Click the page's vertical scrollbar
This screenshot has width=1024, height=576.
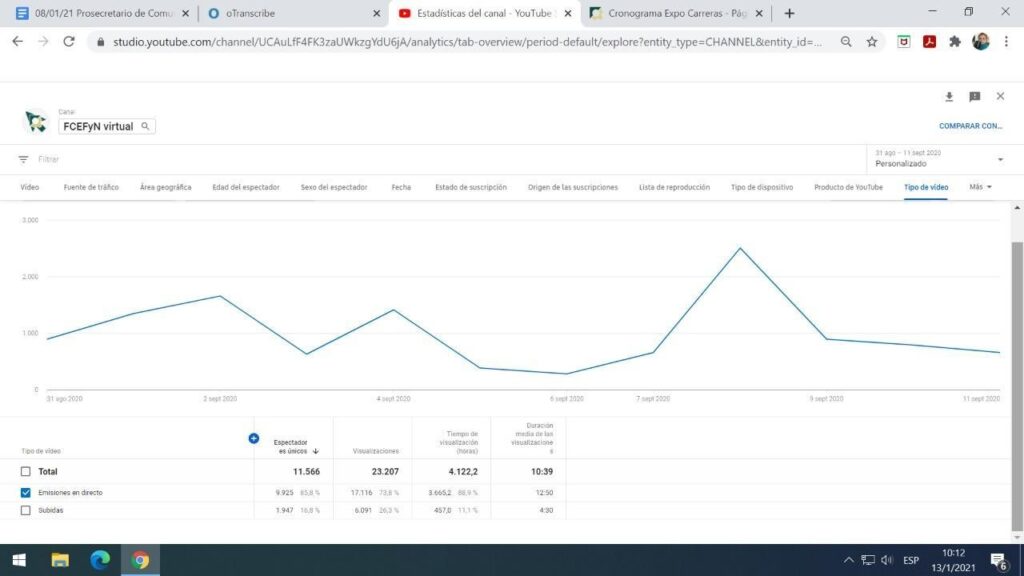(1017, 380)
